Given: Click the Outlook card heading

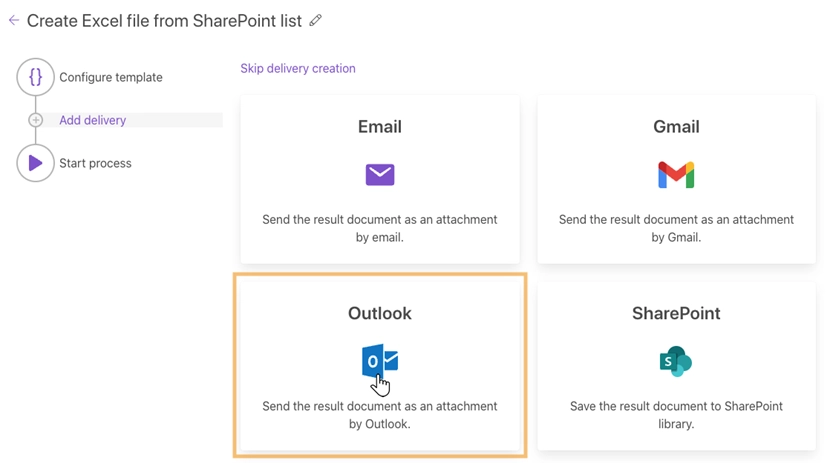Looking at the screenshot, I should (x=380, y=313).
